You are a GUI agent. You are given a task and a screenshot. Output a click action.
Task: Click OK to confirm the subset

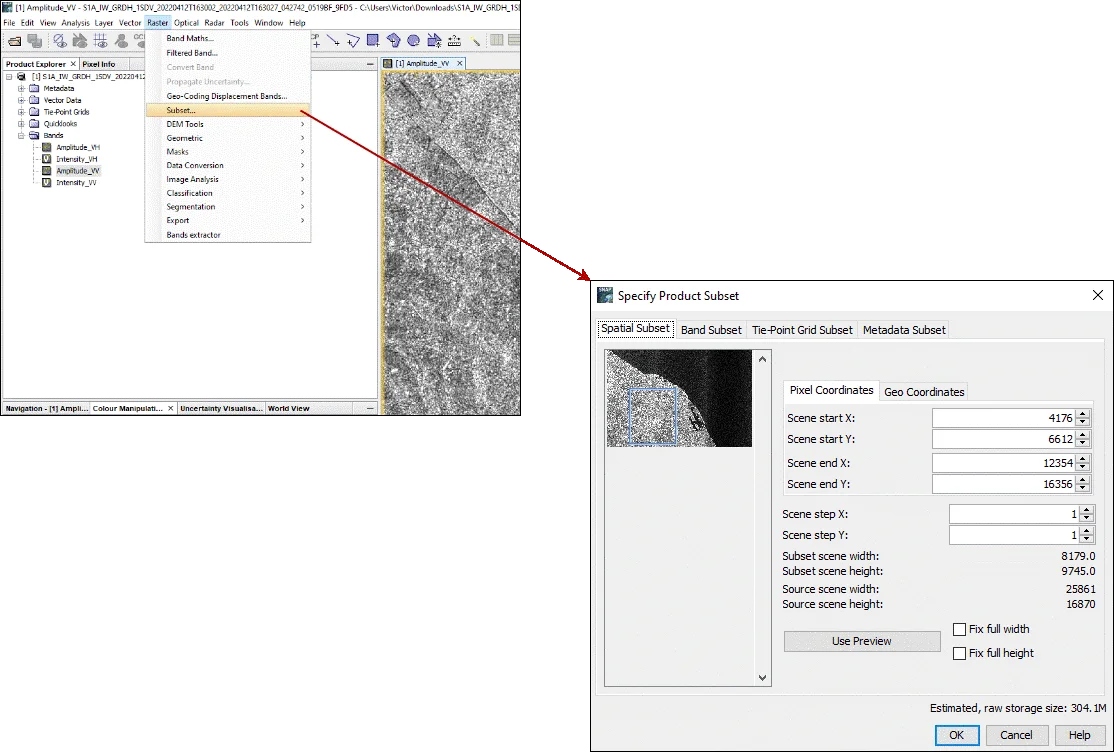(x=956, y=735)
